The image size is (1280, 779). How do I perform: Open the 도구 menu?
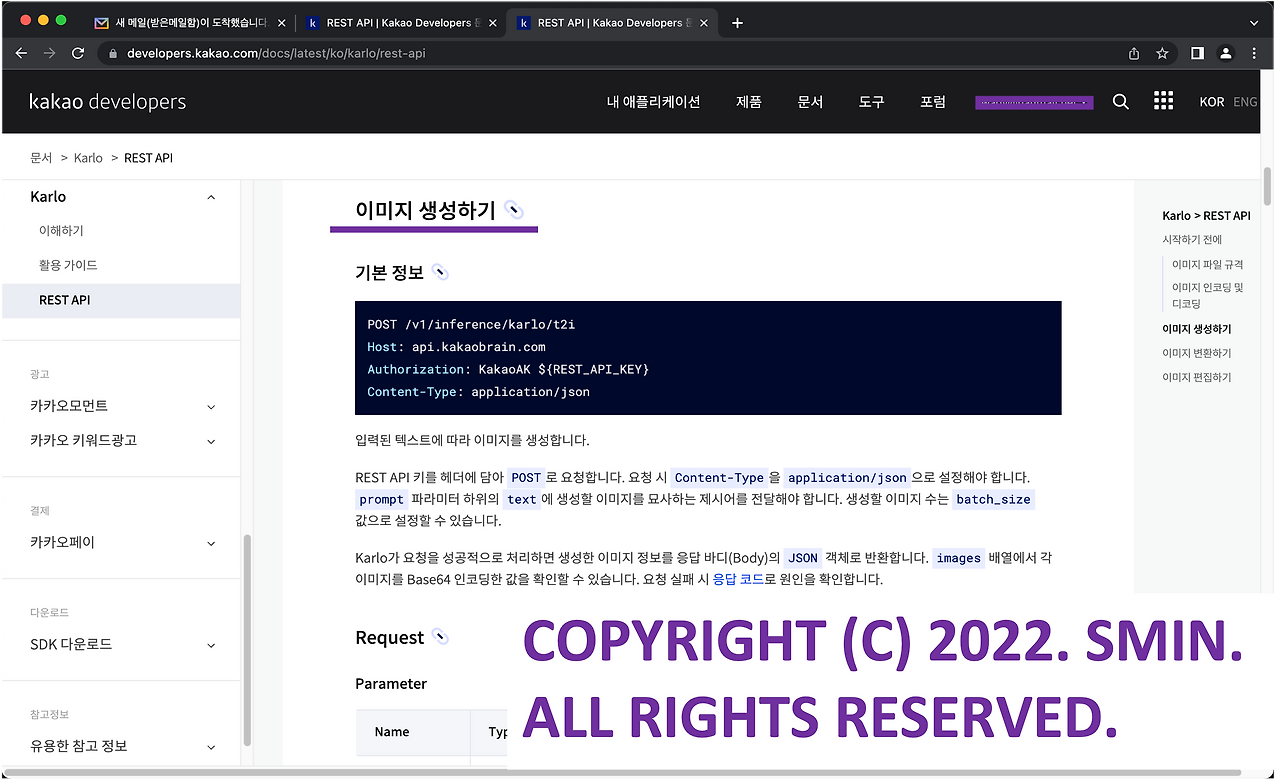coord(871,102)
